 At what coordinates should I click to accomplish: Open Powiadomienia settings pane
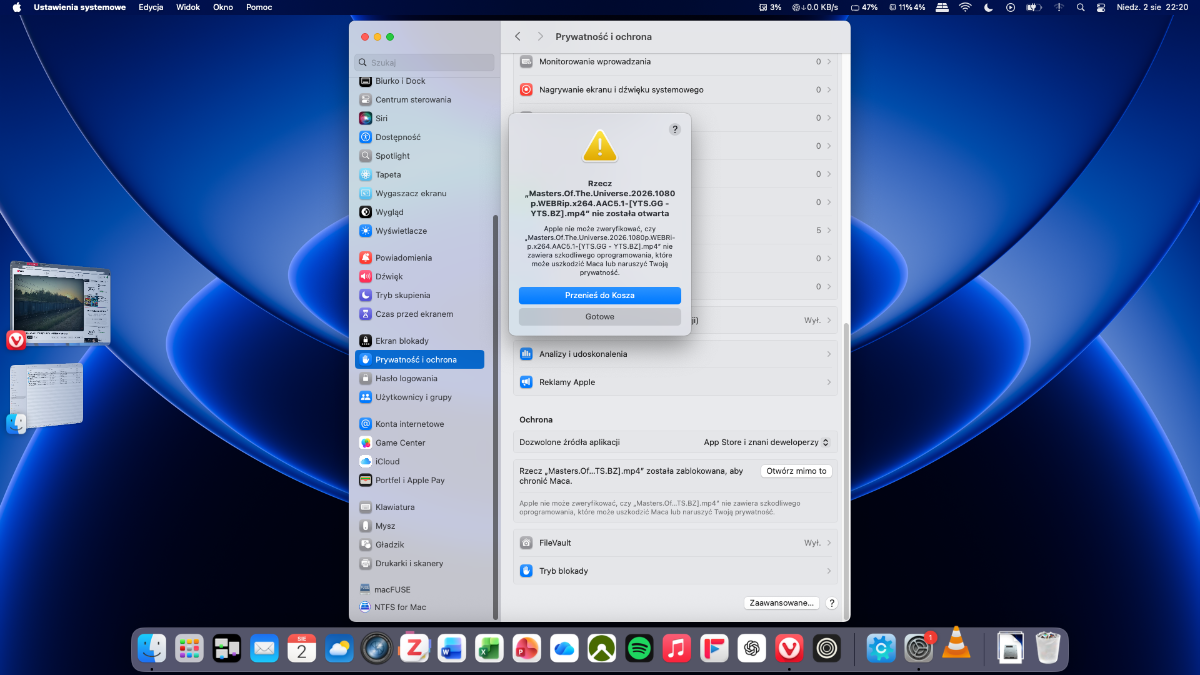(419, 258)
